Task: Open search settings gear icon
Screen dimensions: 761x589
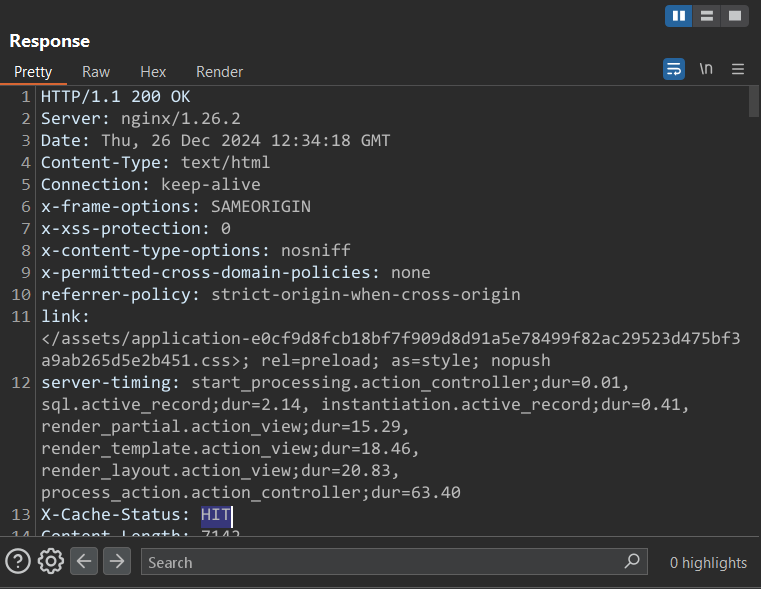Action: tap(50, 561)
